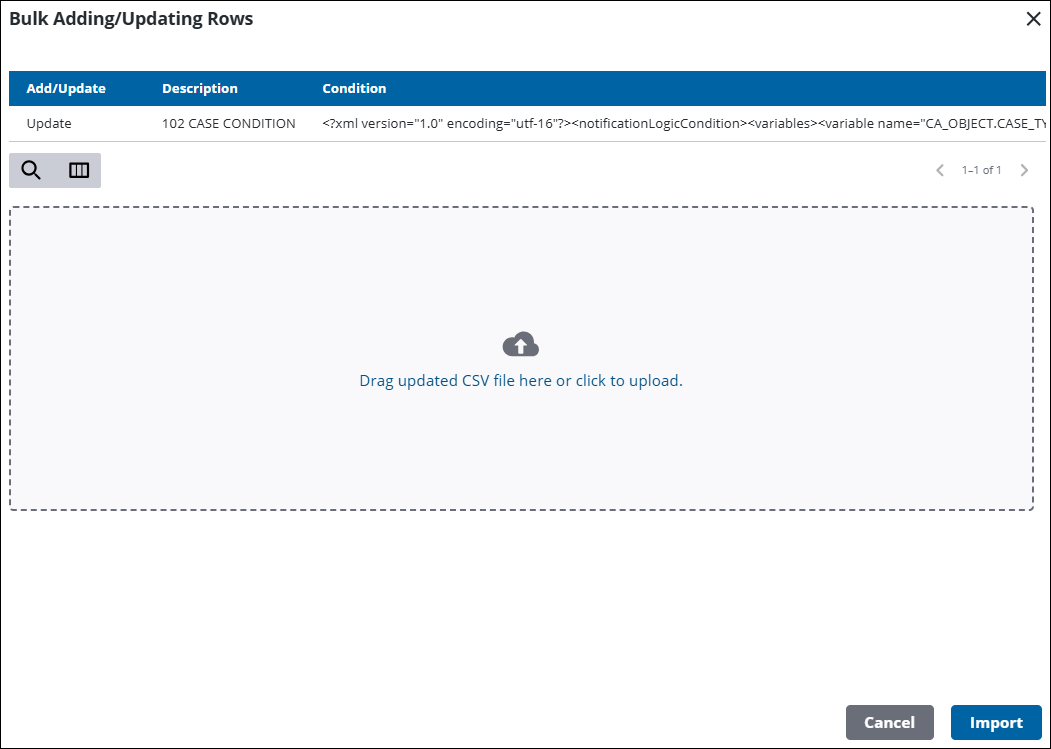1051x749 pixels.
Task: Sort by the Condition column header
Action: (354, 88)
